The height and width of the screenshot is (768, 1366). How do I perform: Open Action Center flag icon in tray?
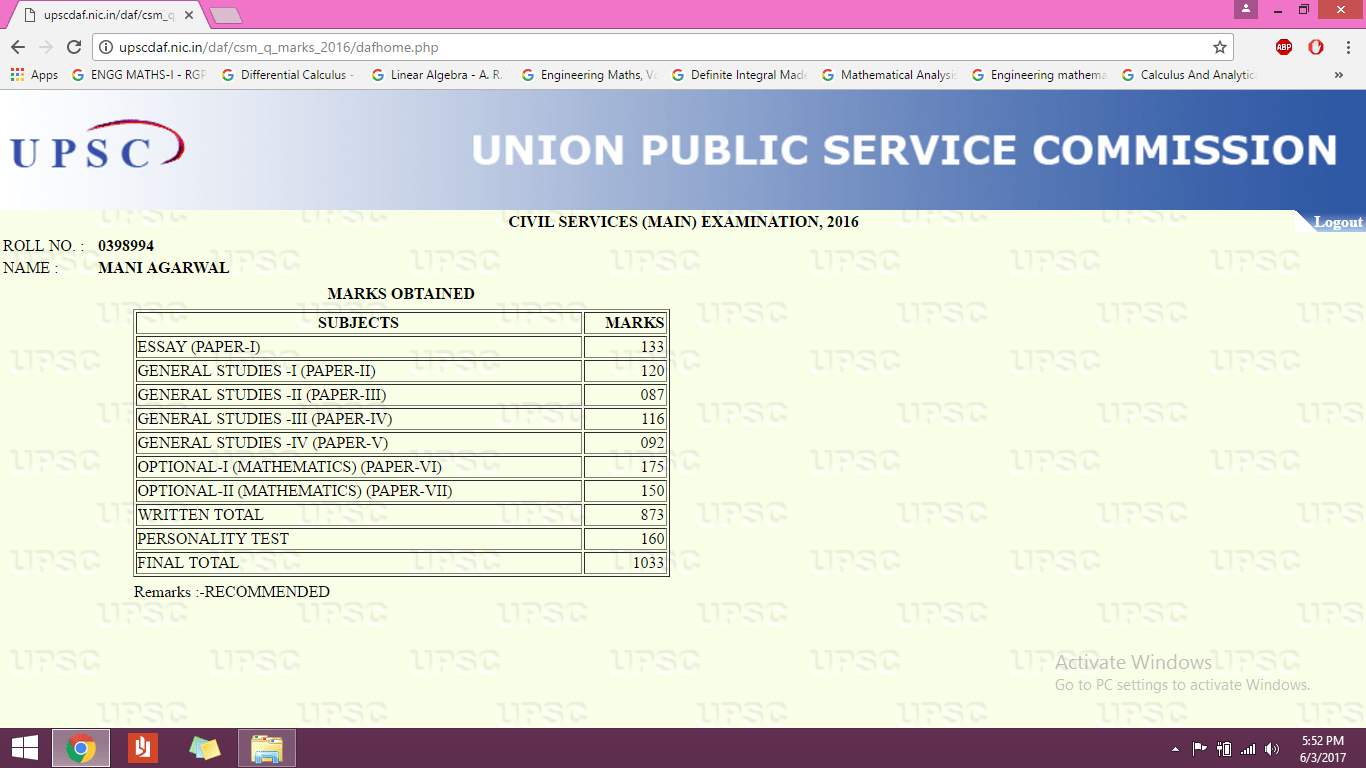click(x=1199, y=748)
